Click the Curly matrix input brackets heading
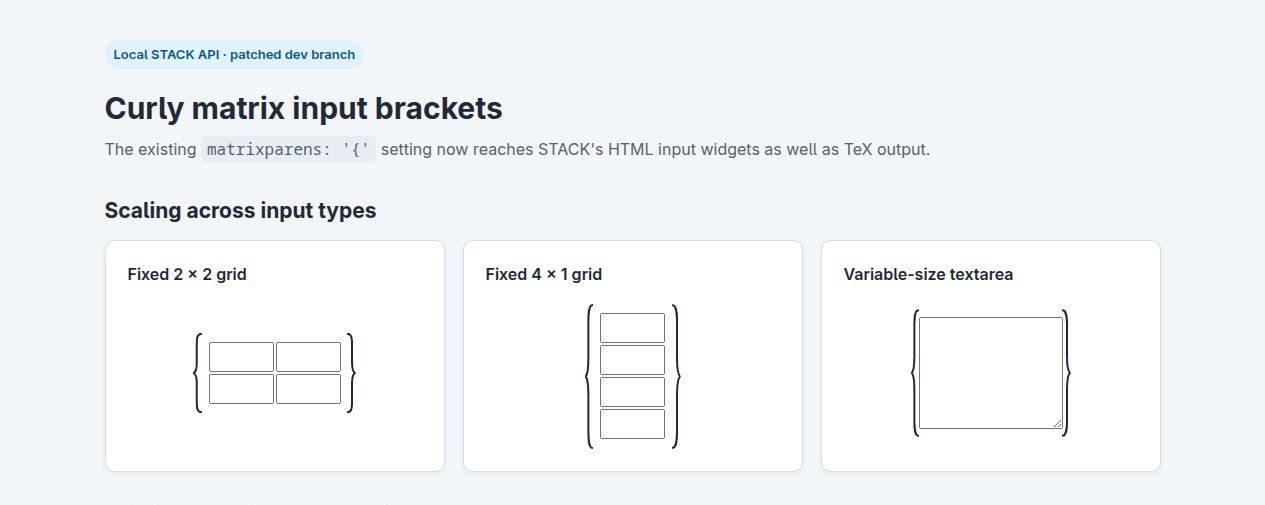Viewport: 1265px width, 505px height. pos(304,108)
